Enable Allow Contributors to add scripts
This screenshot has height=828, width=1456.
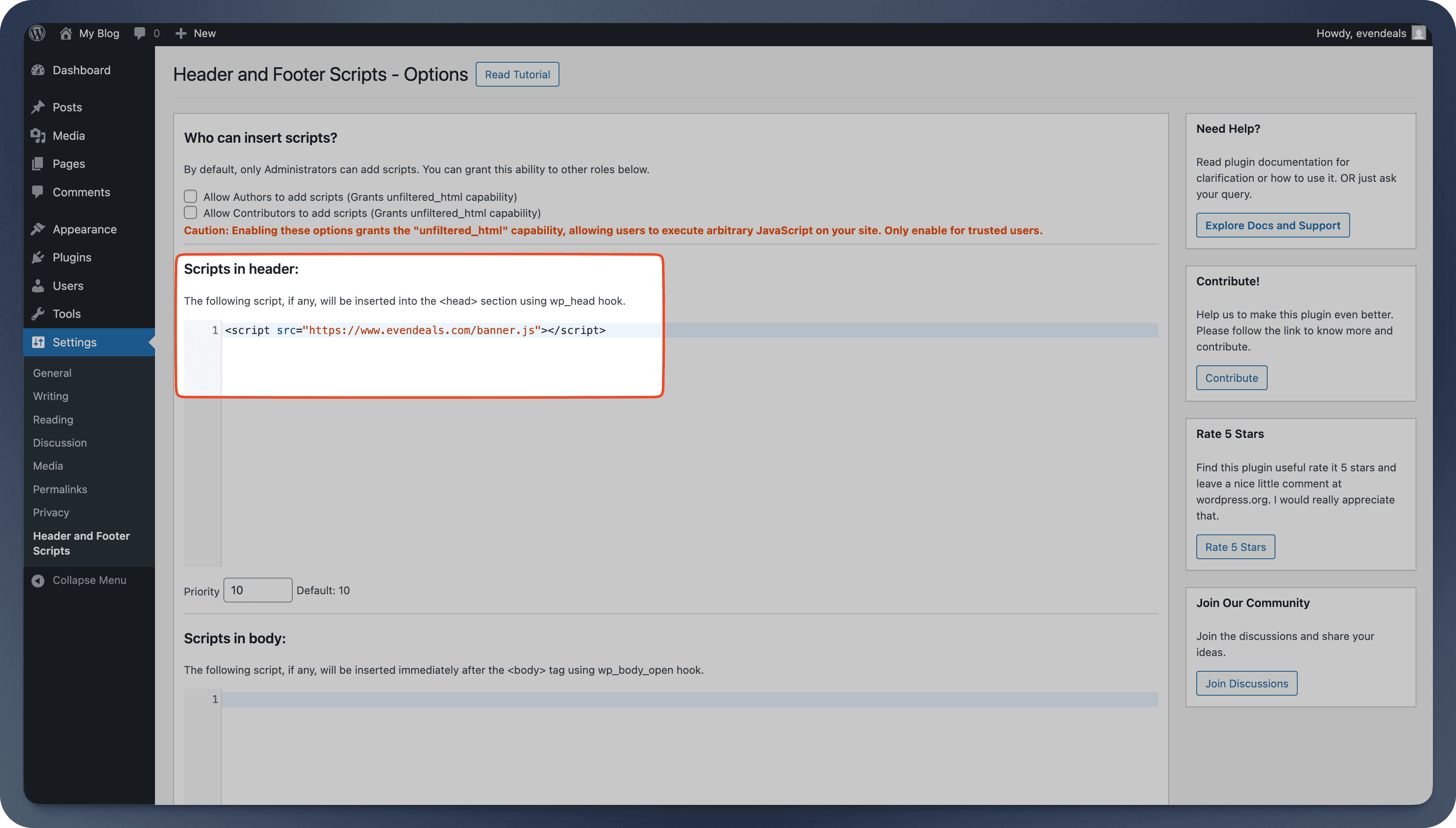190,212
